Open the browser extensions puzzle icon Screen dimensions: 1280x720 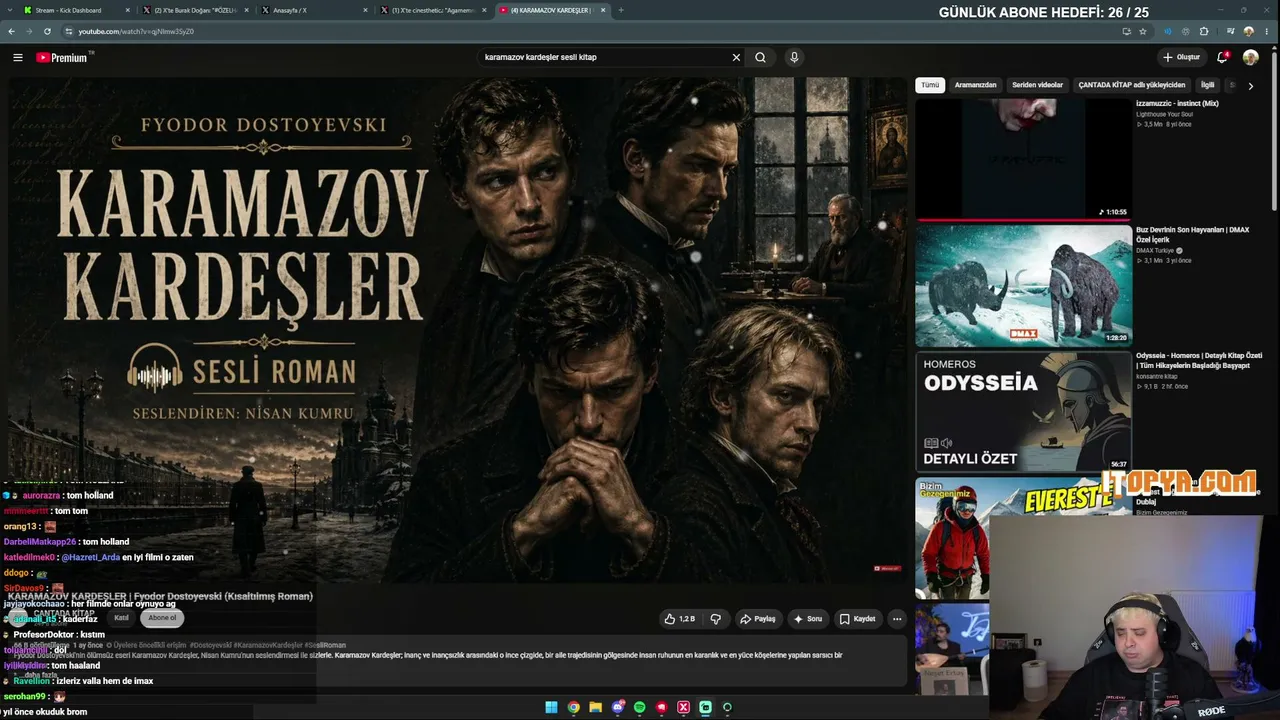click(x=1204, y=31)
